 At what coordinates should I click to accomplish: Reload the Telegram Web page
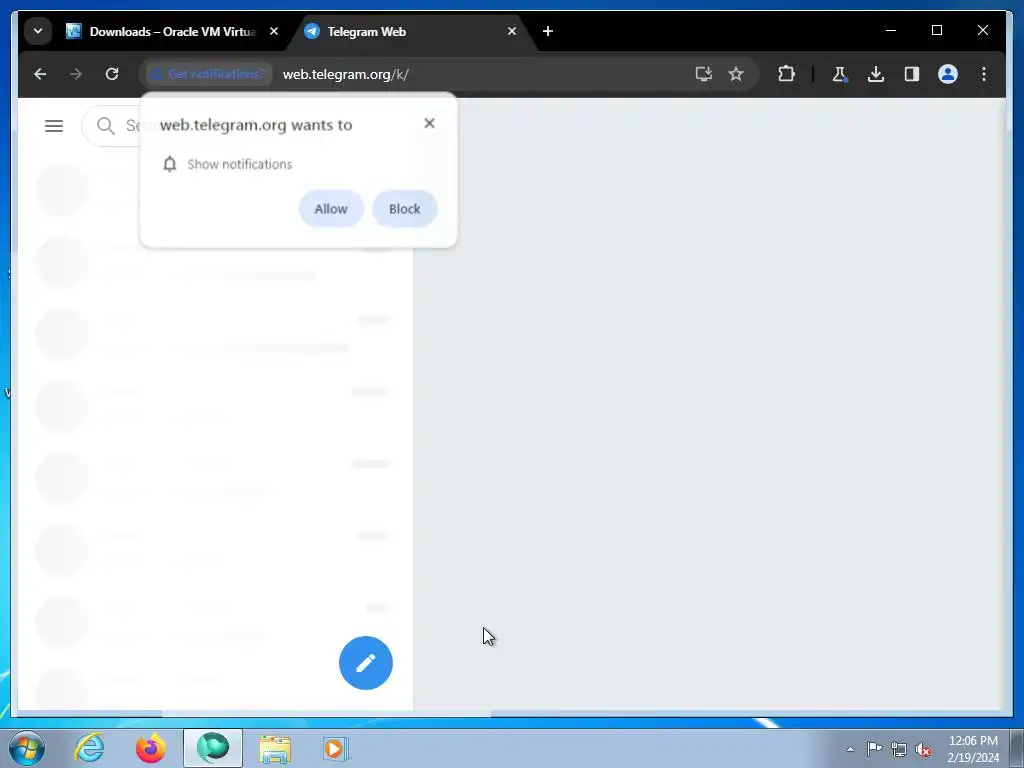(x=112, y=74)
